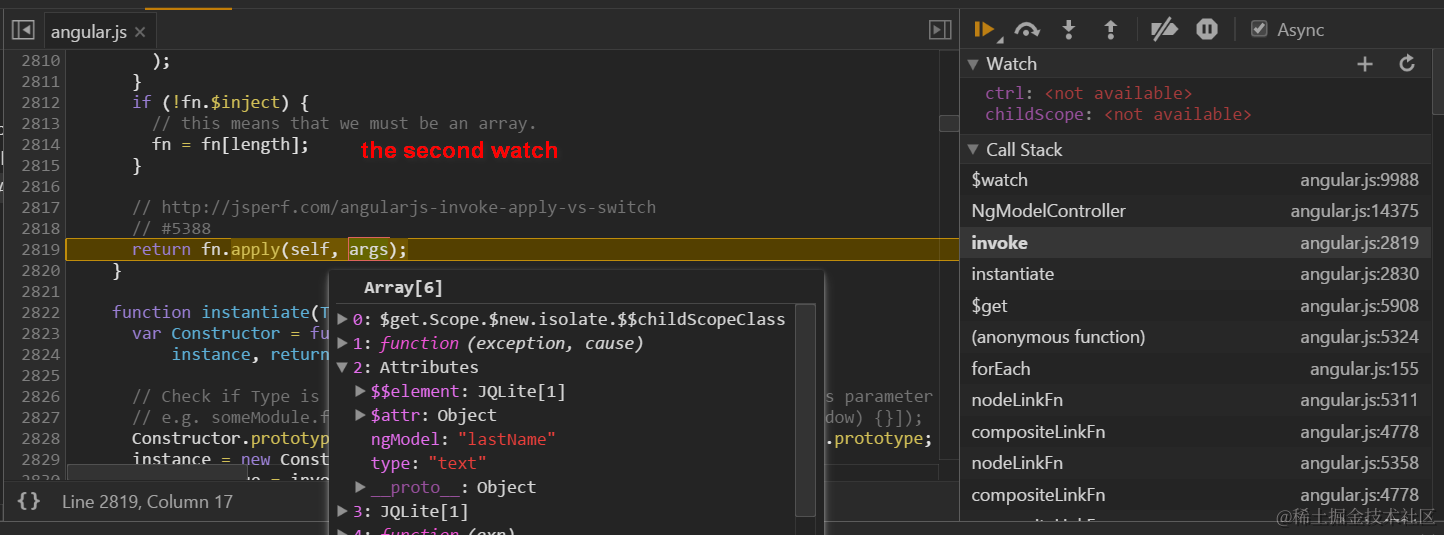Select the childScope watch expression
Viewport: 1444px width, 535px height.
coord(1117,114)
